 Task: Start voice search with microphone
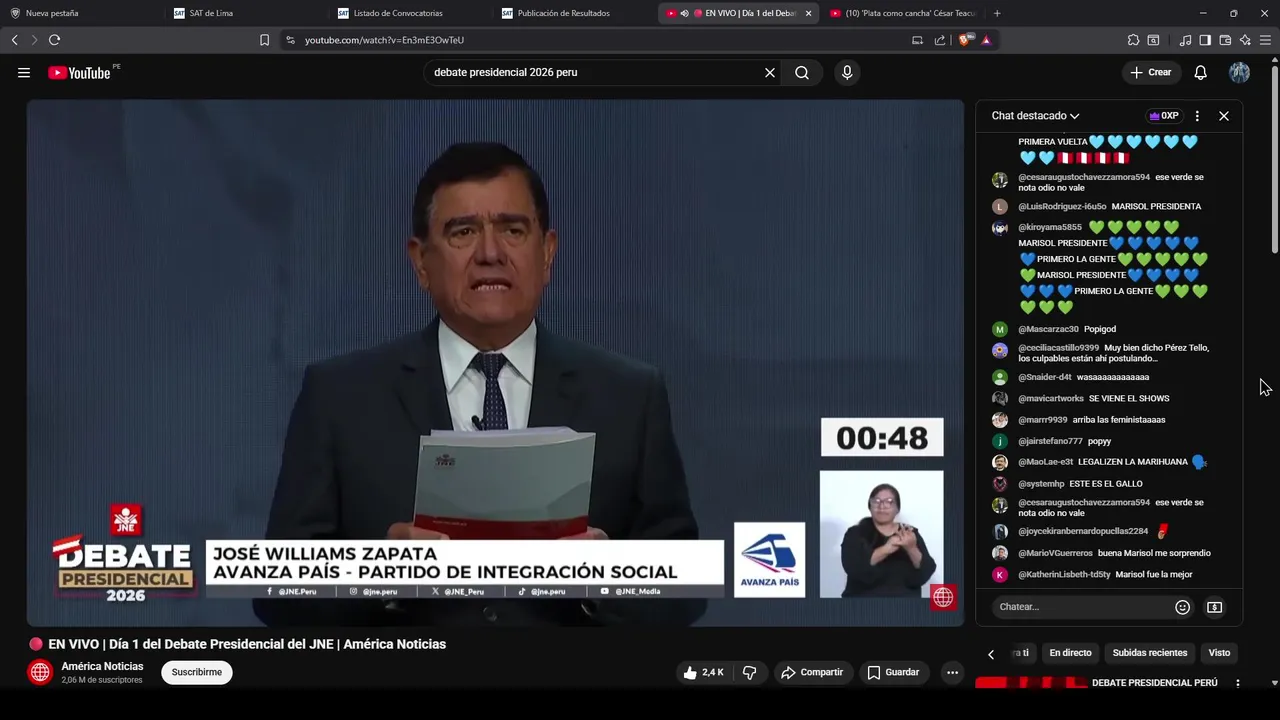847,72
